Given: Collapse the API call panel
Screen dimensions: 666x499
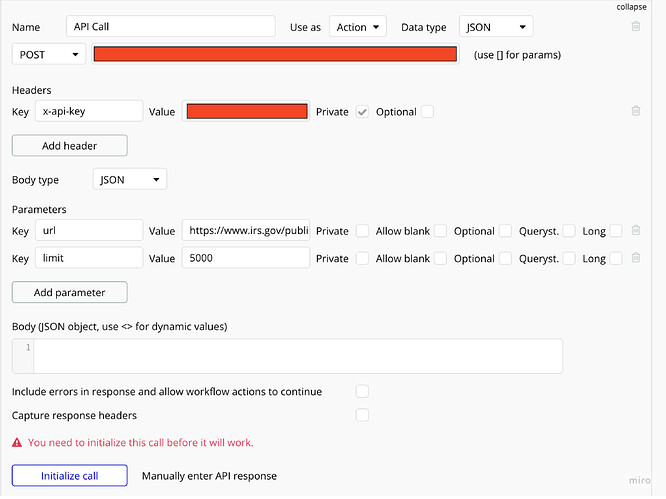Looking at the screenshot, I should click(x=631, y=6).
